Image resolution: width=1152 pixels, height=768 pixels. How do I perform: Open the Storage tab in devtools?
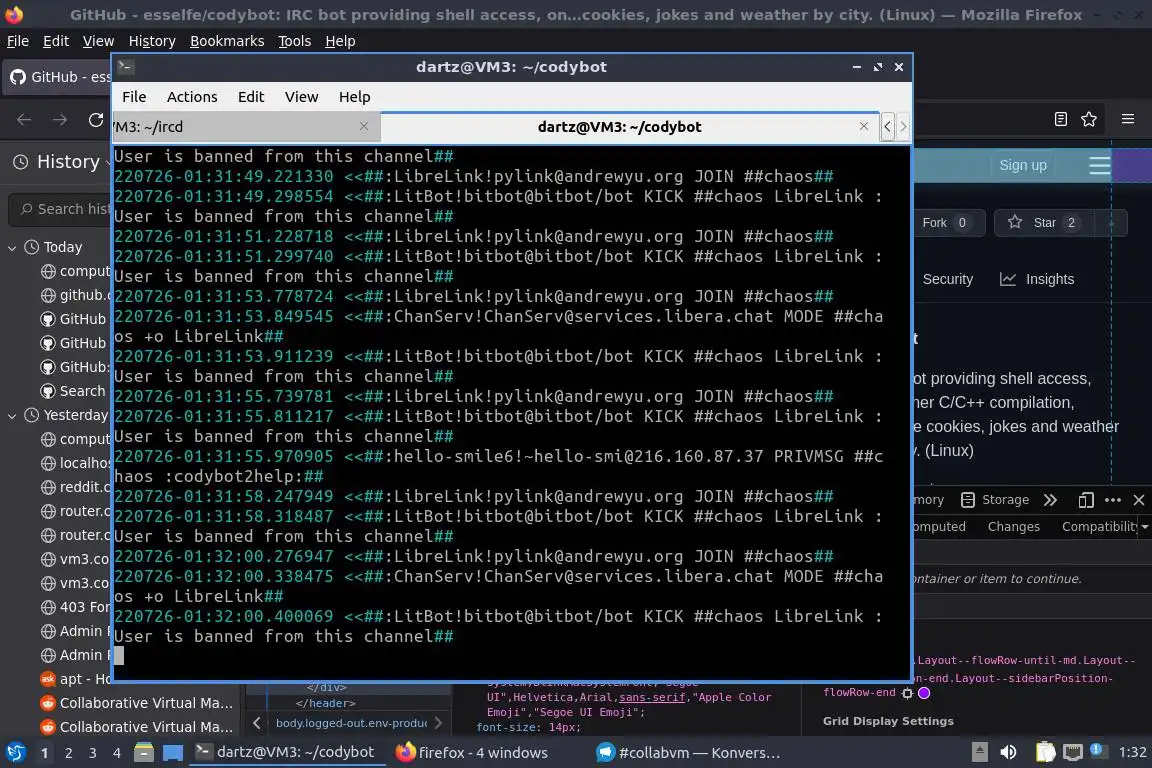[995, 500]
